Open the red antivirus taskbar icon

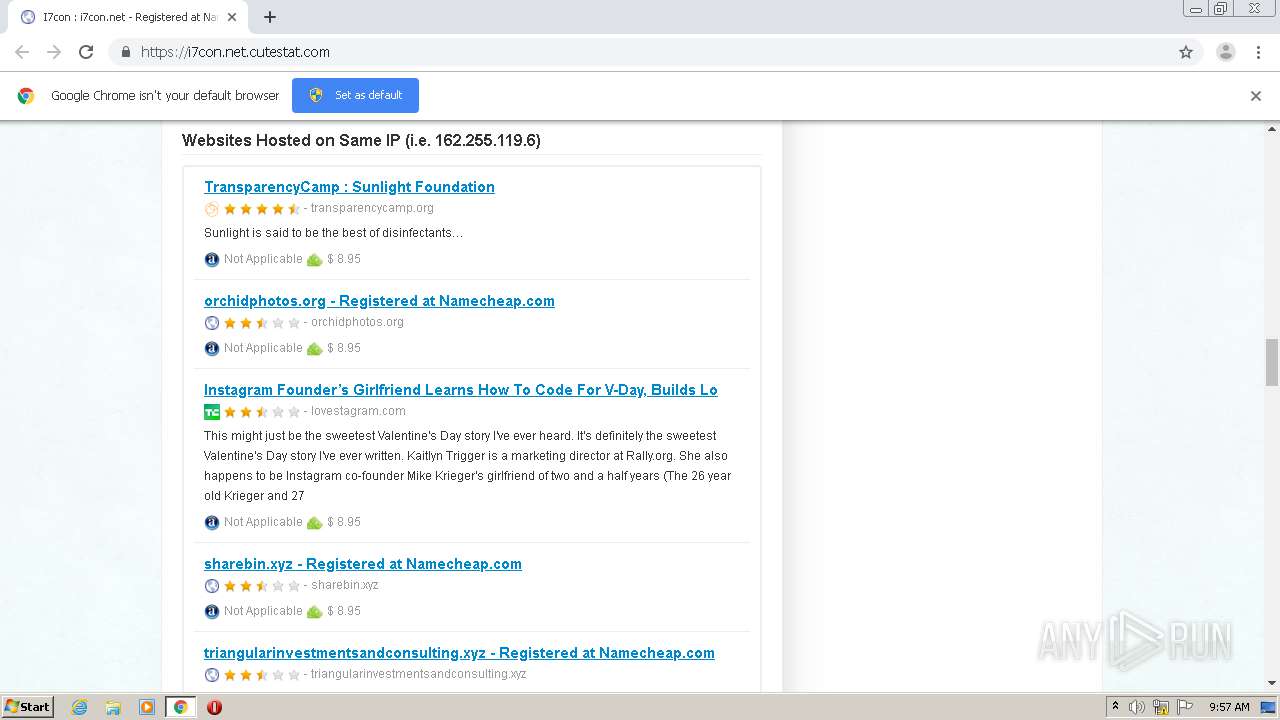click(x=214, y=707)
